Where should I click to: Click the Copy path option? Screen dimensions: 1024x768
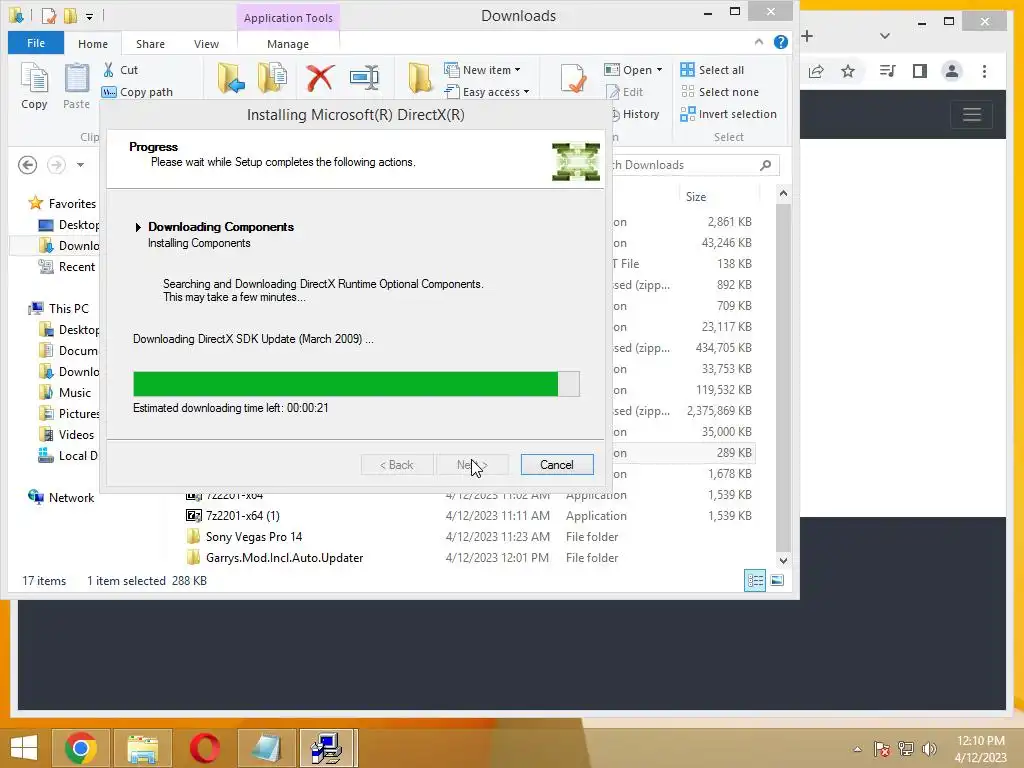137,92
